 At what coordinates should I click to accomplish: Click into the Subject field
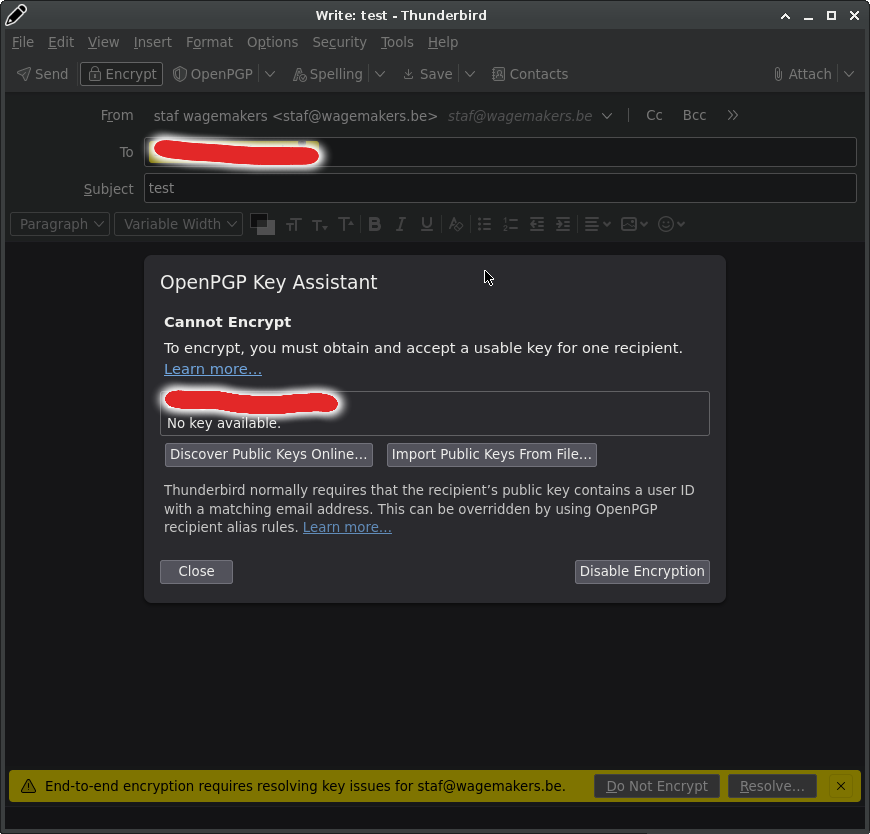point(500,188)
